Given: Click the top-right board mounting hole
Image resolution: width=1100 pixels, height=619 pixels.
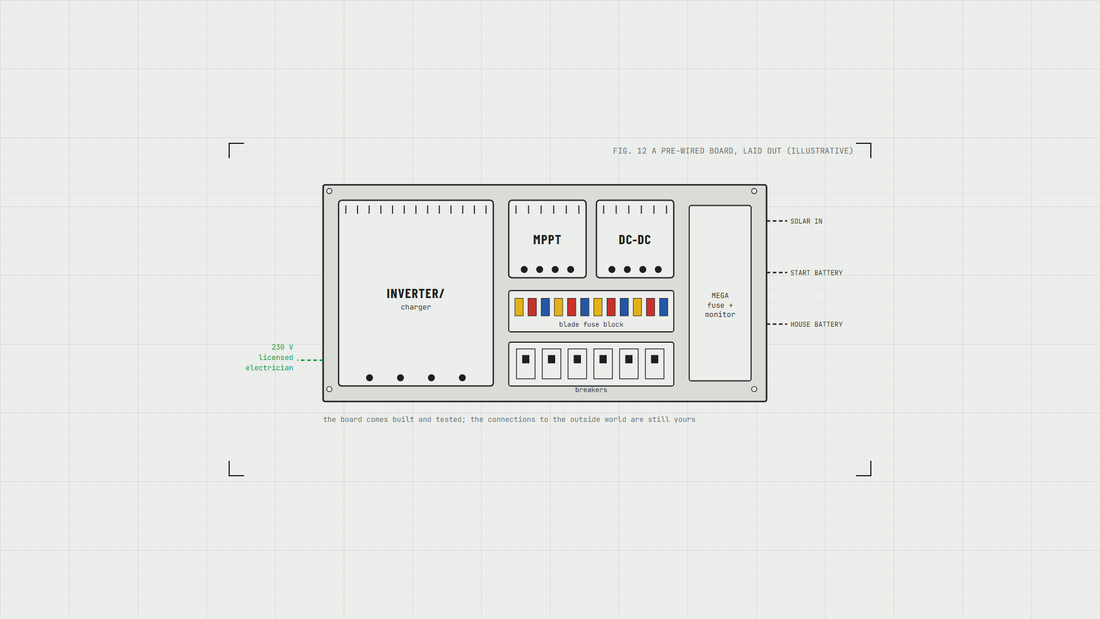Looking at the screenshot, I should (754, 191).
